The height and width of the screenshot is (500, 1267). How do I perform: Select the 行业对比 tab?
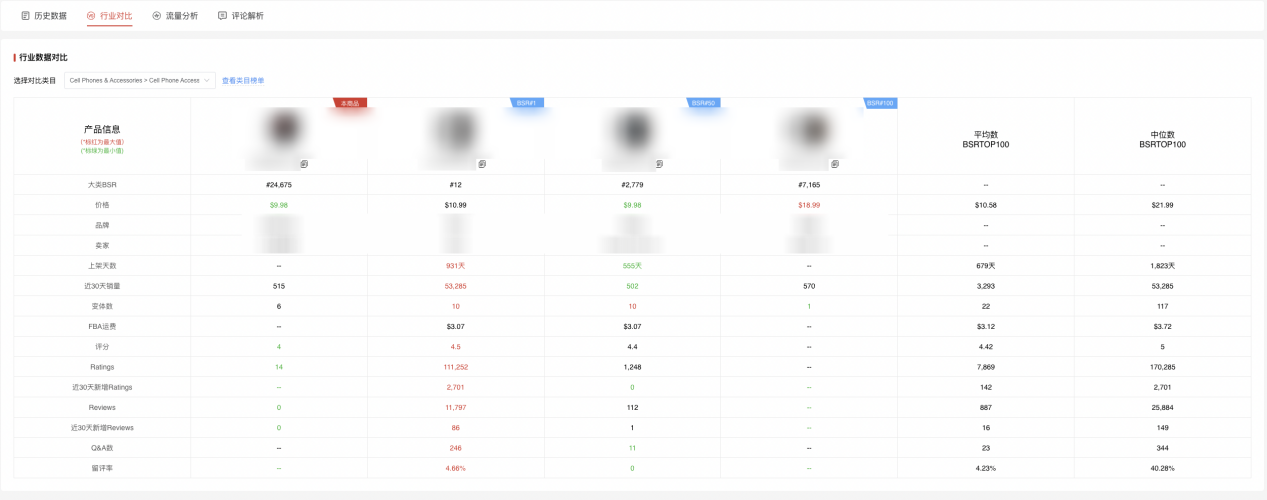pos(109,16)
